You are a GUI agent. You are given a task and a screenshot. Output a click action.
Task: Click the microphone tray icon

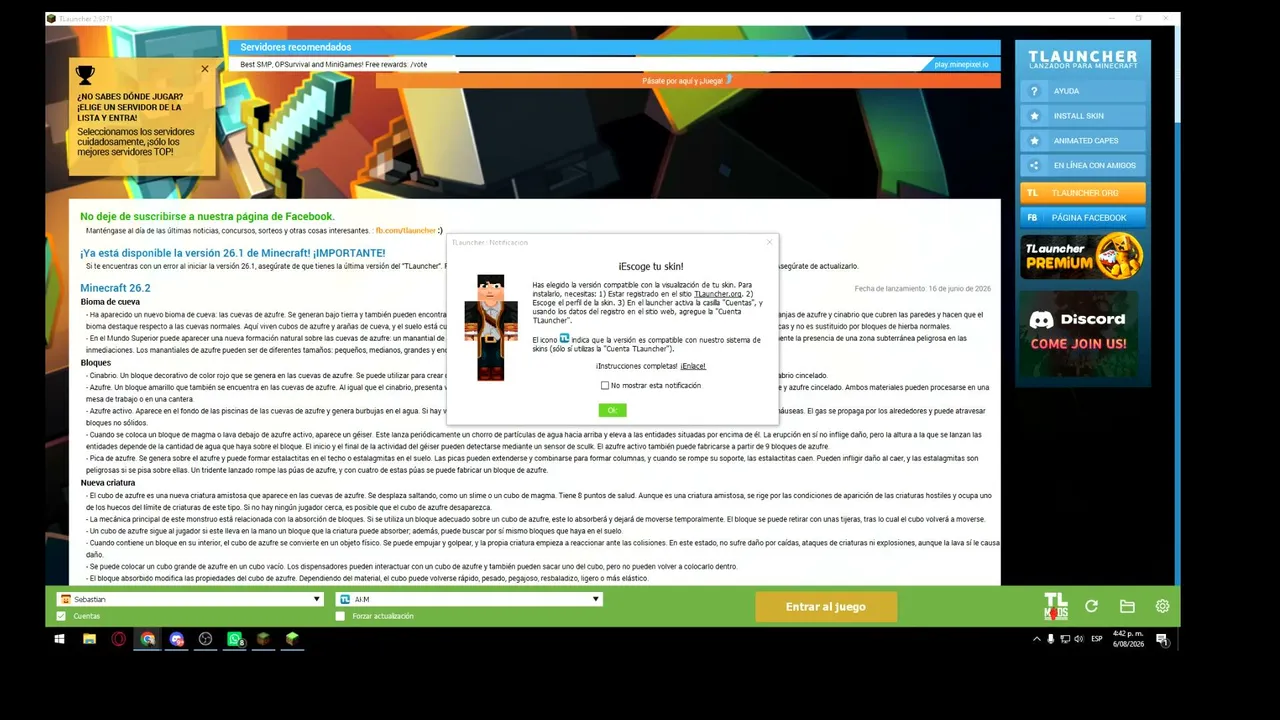[1050, 639]
